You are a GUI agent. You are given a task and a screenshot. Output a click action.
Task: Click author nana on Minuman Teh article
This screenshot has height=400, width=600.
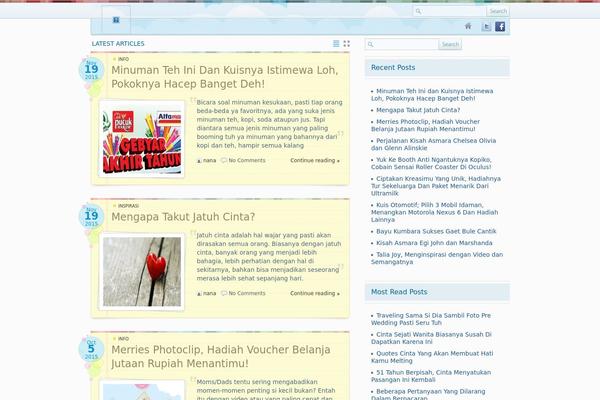click(x=209, y=160)
